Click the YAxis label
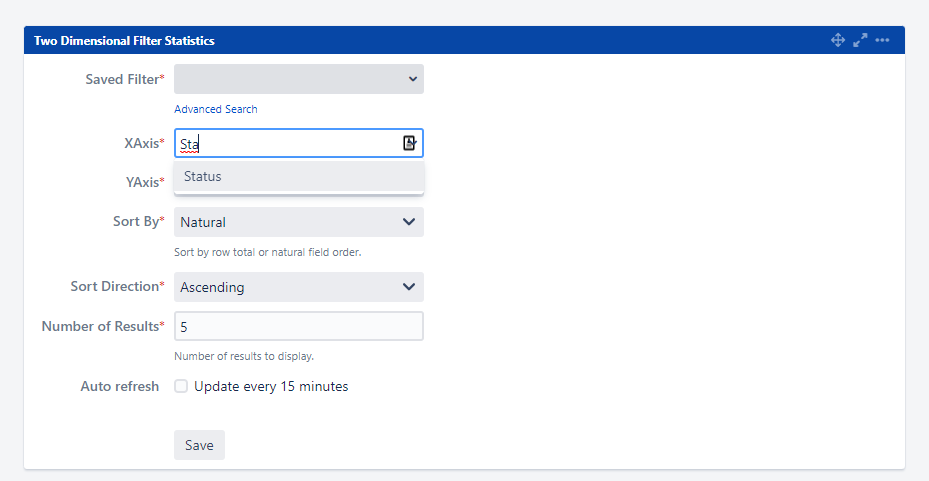This screenshot has height=481, width=929. [x=145, y=182]
